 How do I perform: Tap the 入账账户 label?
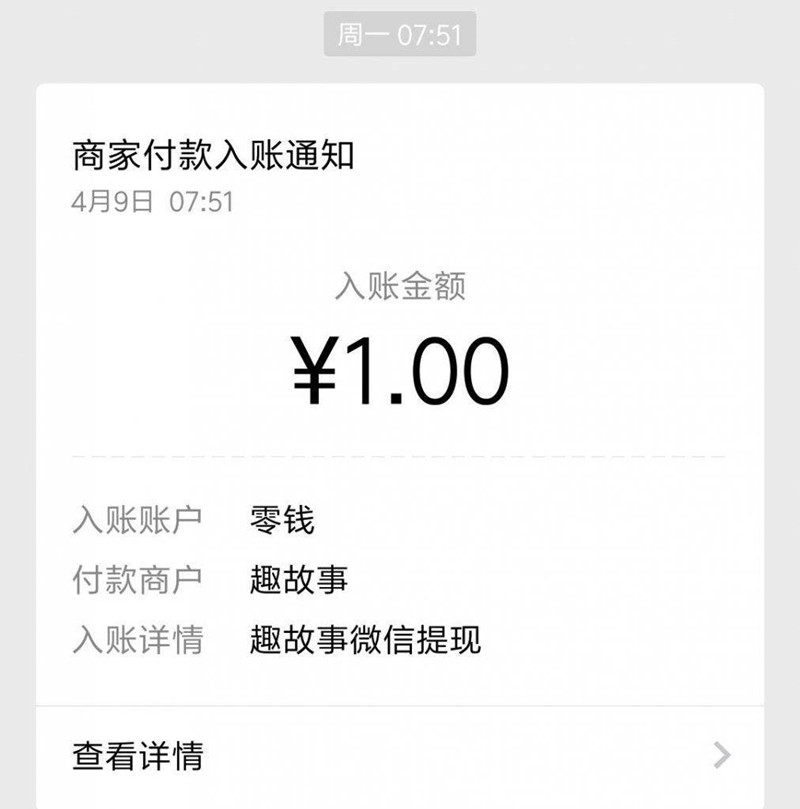[137, 520]
